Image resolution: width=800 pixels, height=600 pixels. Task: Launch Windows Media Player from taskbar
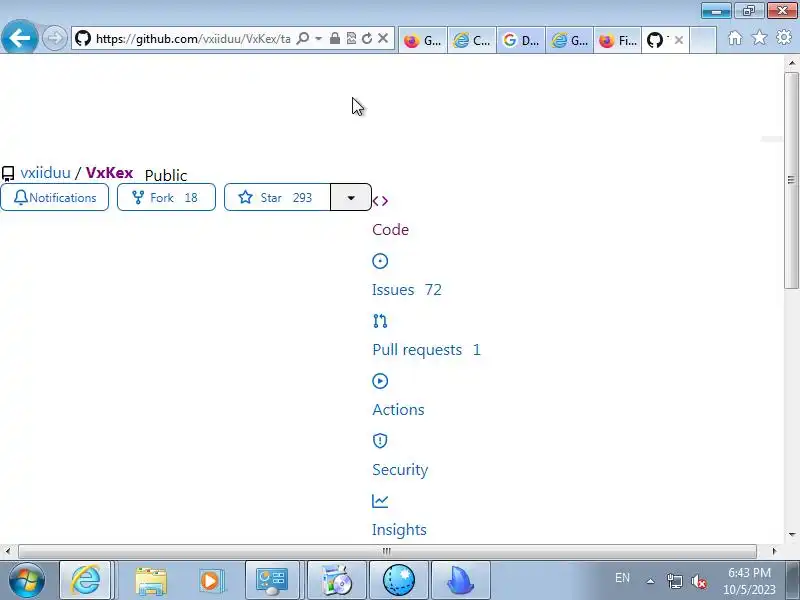pyautogui.click(x=210, y=580)
